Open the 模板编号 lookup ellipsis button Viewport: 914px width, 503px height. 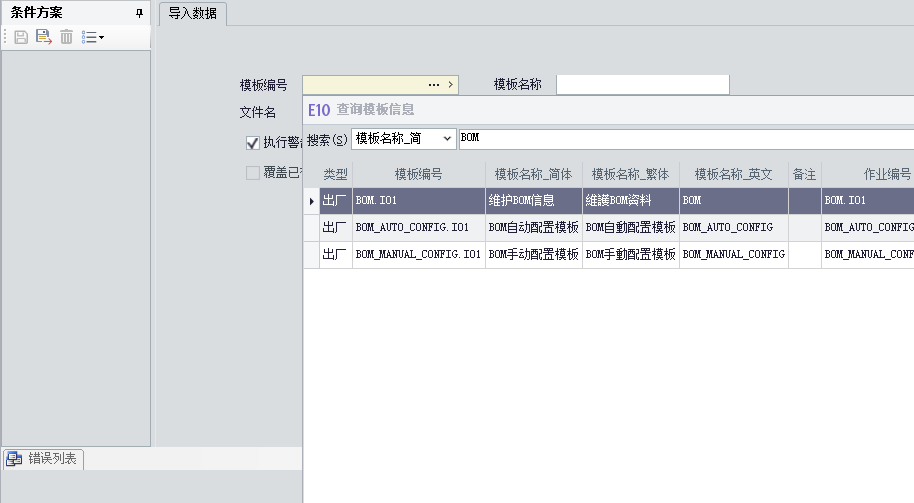(434, 85)
